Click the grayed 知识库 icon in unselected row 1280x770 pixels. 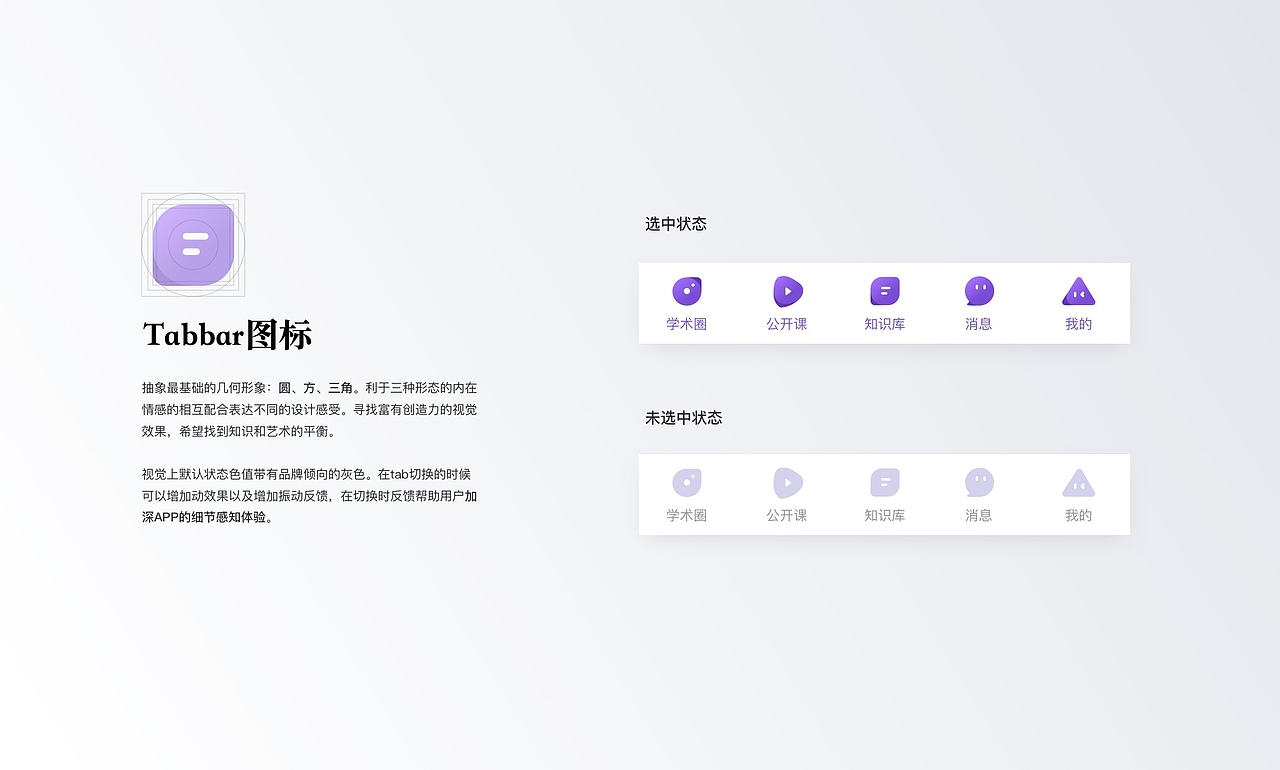click(884, 482)
